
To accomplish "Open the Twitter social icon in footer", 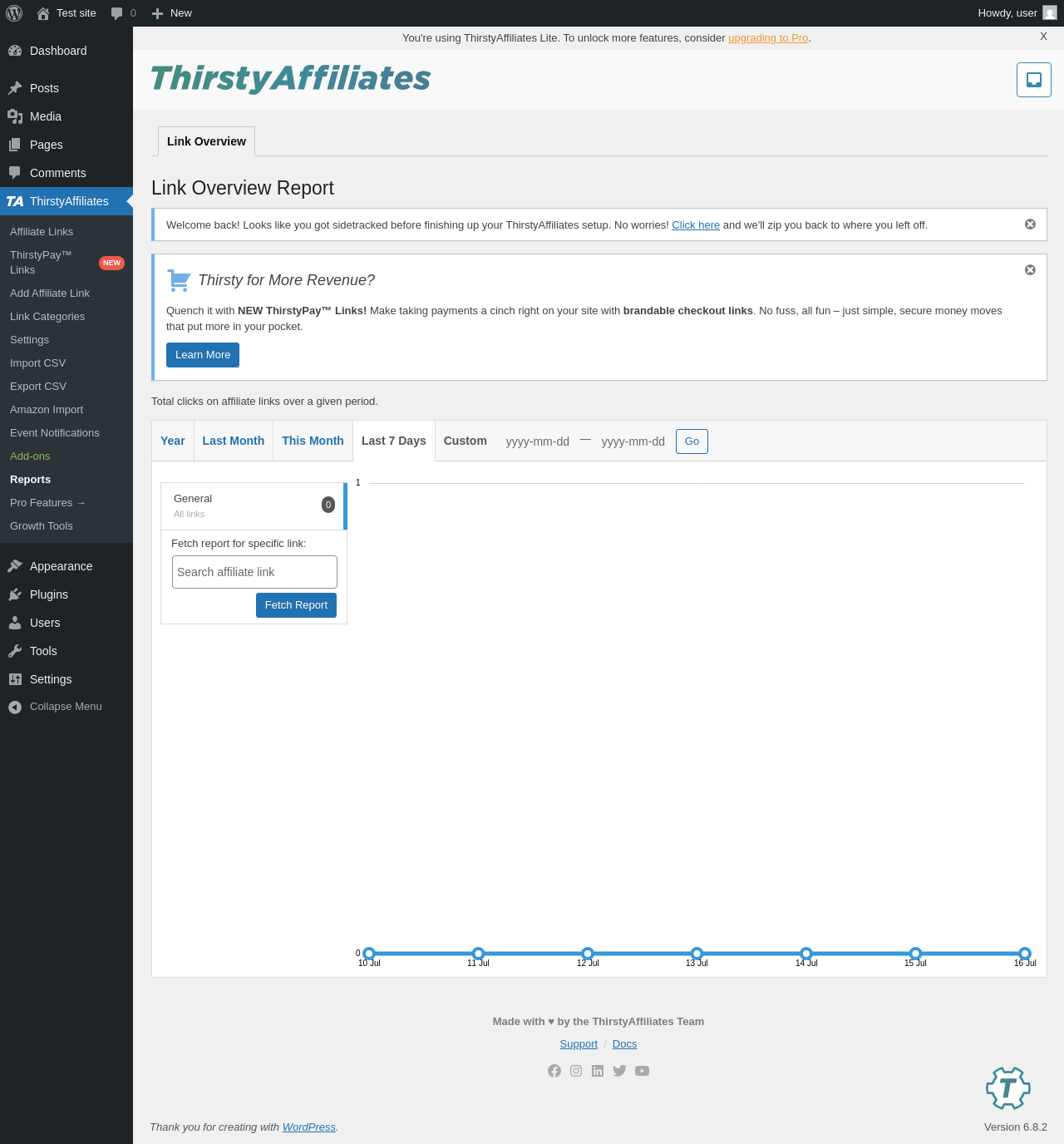I will point(619,1071).
